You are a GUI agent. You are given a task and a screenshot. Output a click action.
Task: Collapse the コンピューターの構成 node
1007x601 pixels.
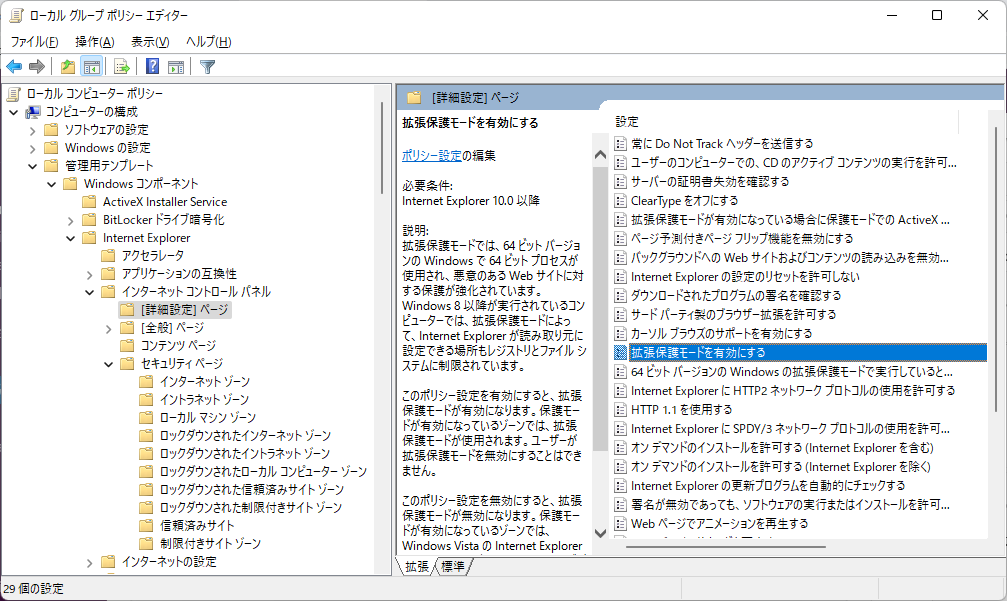click(13, 112)
